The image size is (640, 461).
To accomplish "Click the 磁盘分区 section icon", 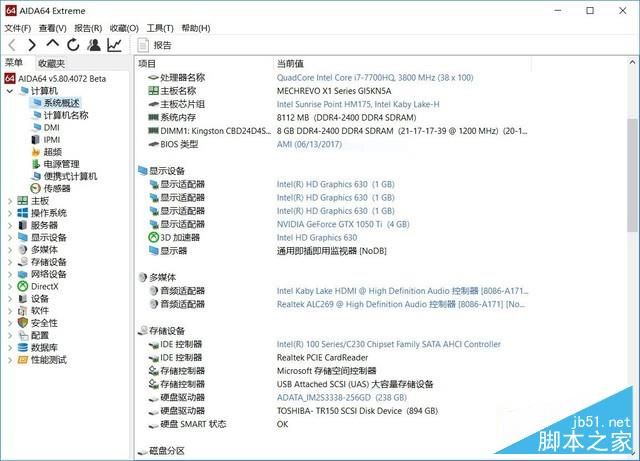I will [142, 451].
